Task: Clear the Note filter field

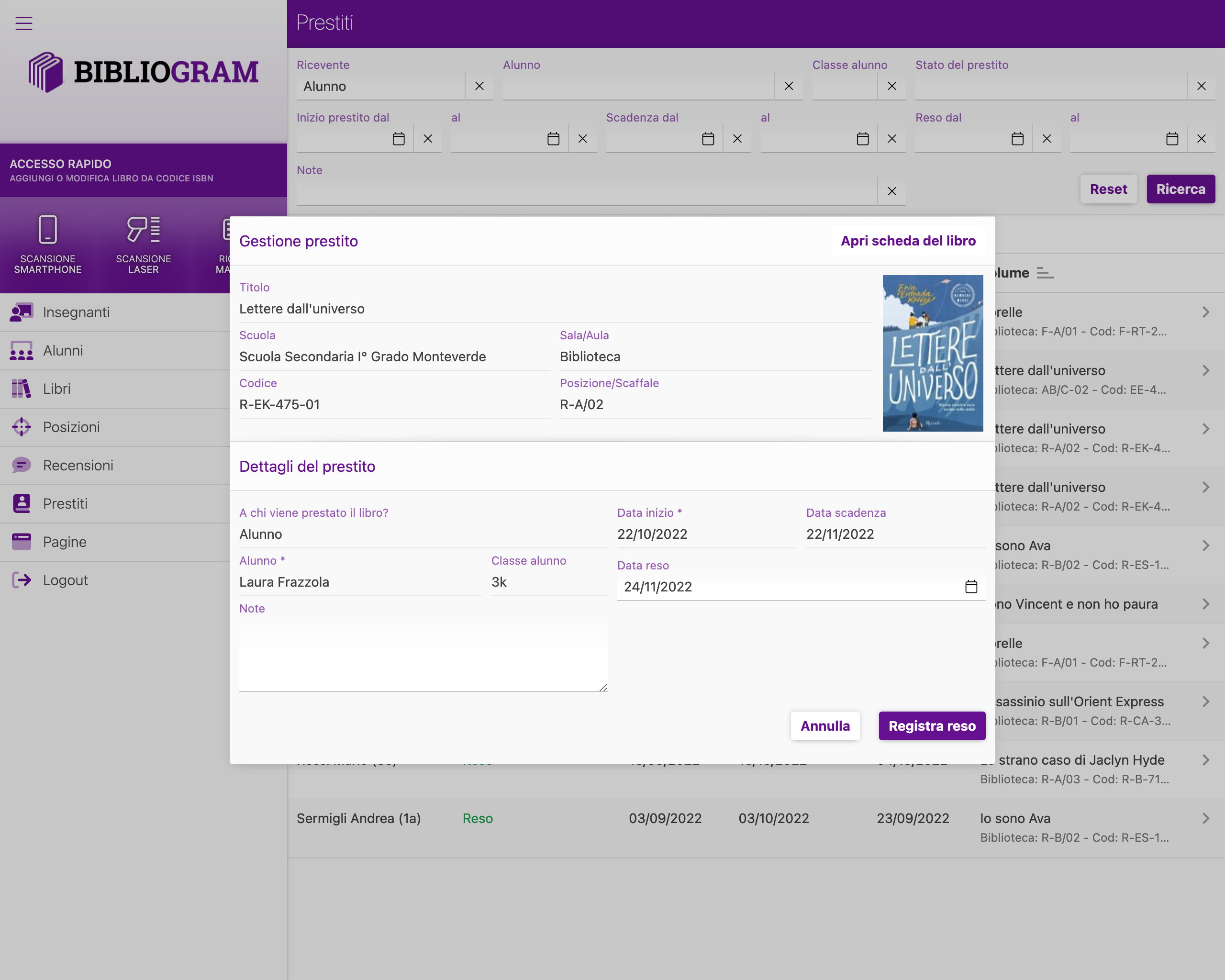Action: coord(892,191)
